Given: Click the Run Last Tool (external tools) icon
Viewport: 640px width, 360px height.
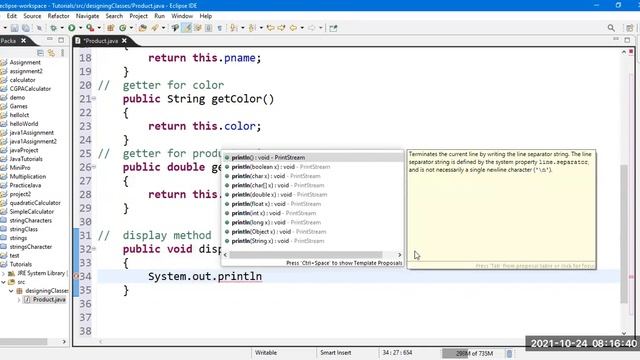Looking at the screenshot, I should [x=90, y=28].
